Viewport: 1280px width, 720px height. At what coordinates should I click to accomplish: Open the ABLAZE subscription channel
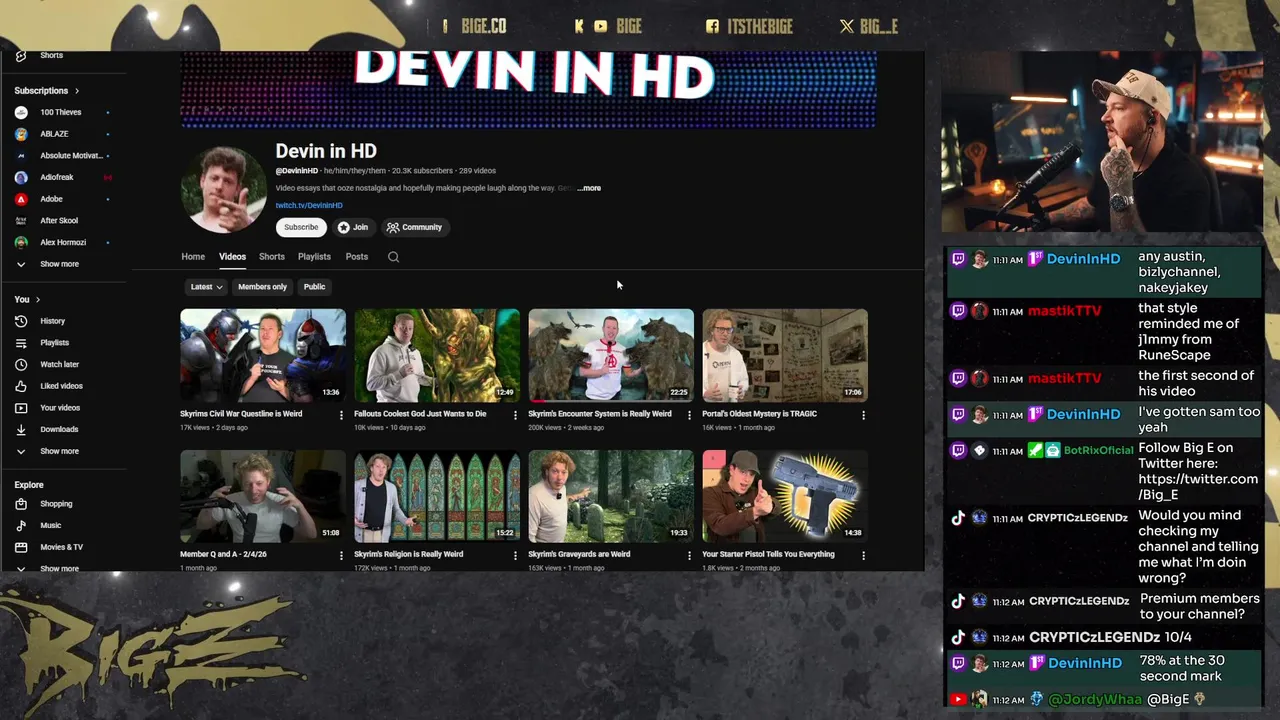[54, 134]
